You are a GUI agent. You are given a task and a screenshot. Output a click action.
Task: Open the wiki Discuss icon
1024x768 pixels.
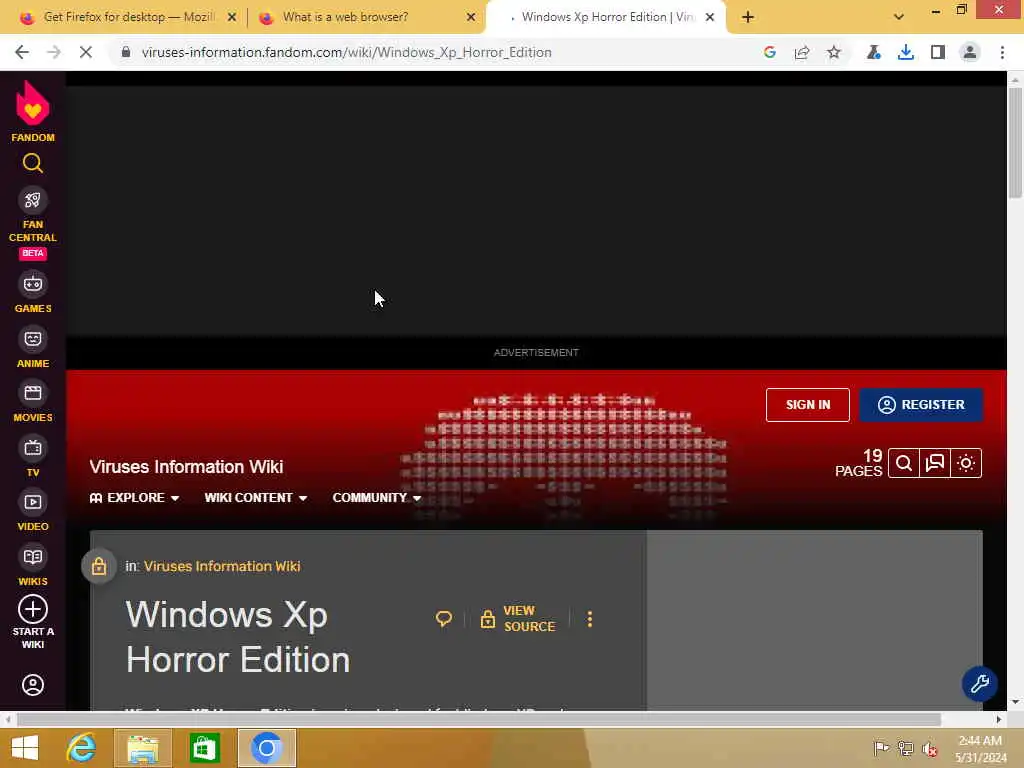pyautogui.click(x=935, y=463)
